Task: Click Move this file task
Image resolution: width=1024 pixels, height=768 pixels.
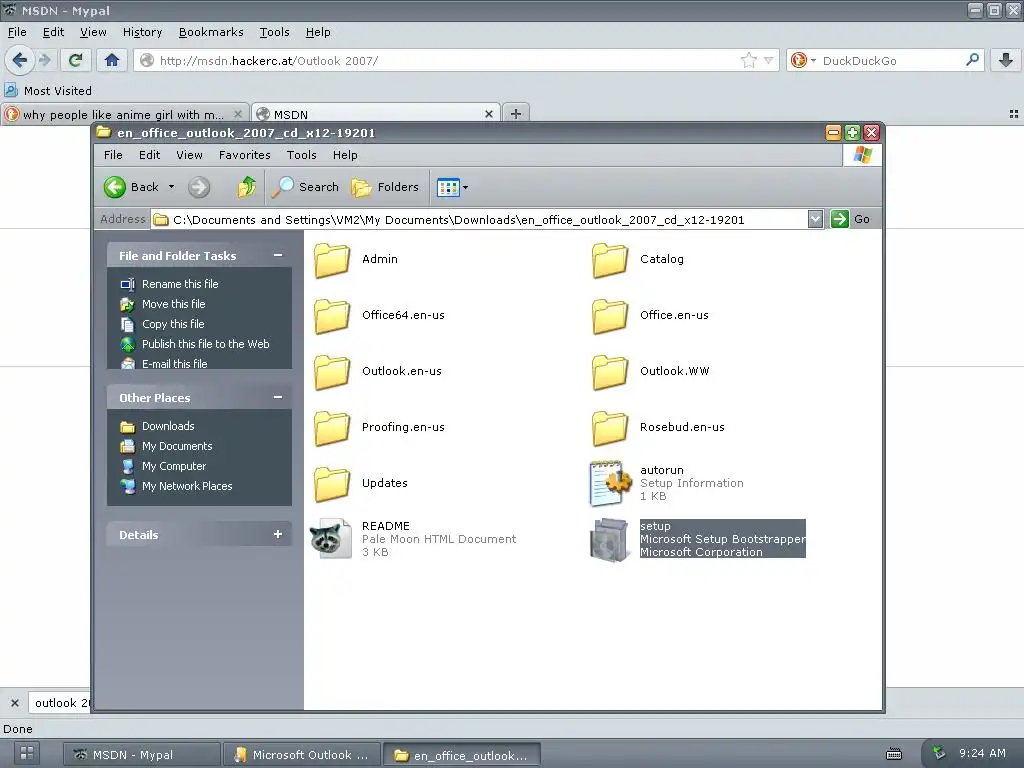Action: [174, 304]
